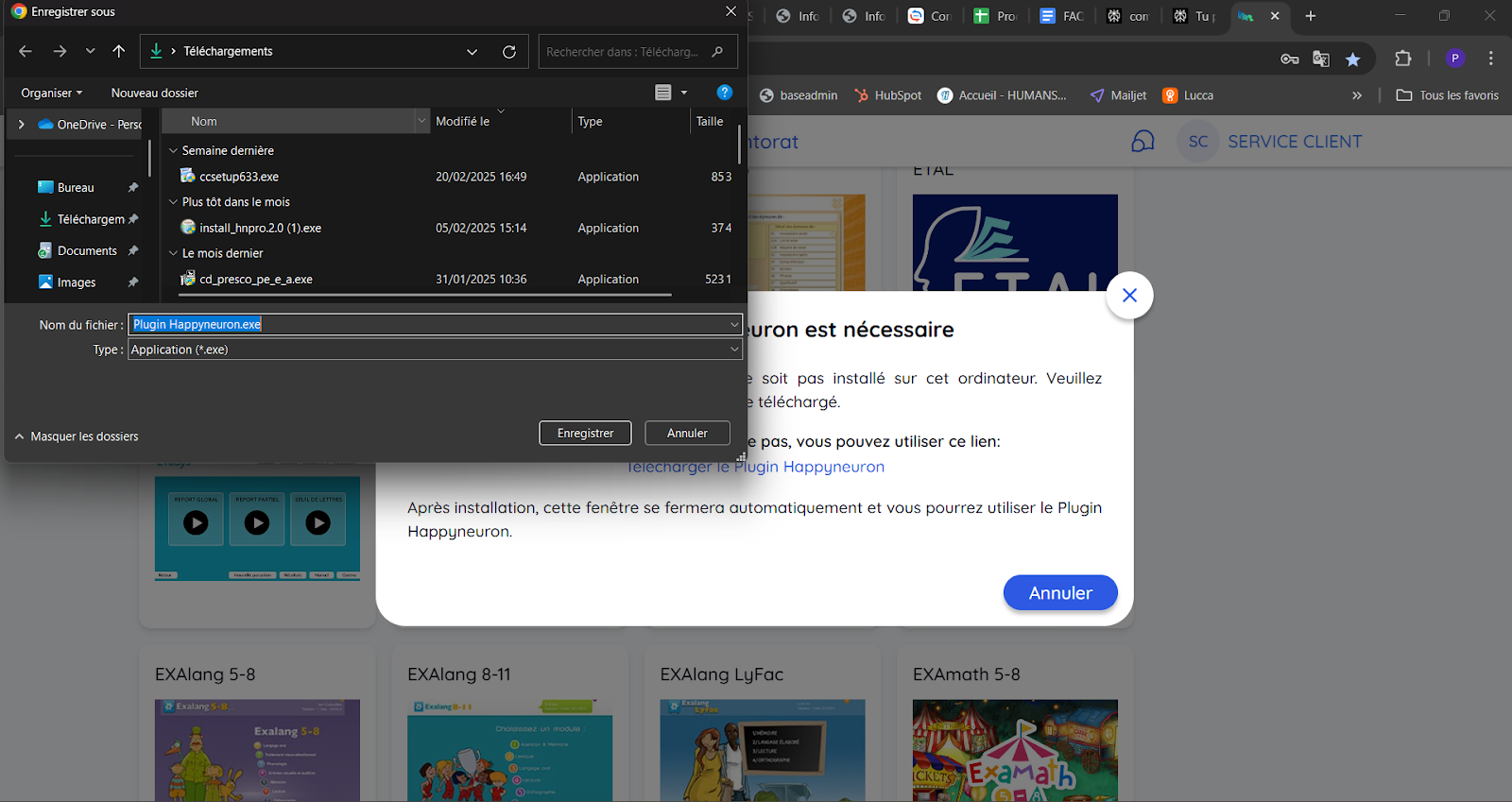Click the SERVICE CLIENT account label

1295,142
